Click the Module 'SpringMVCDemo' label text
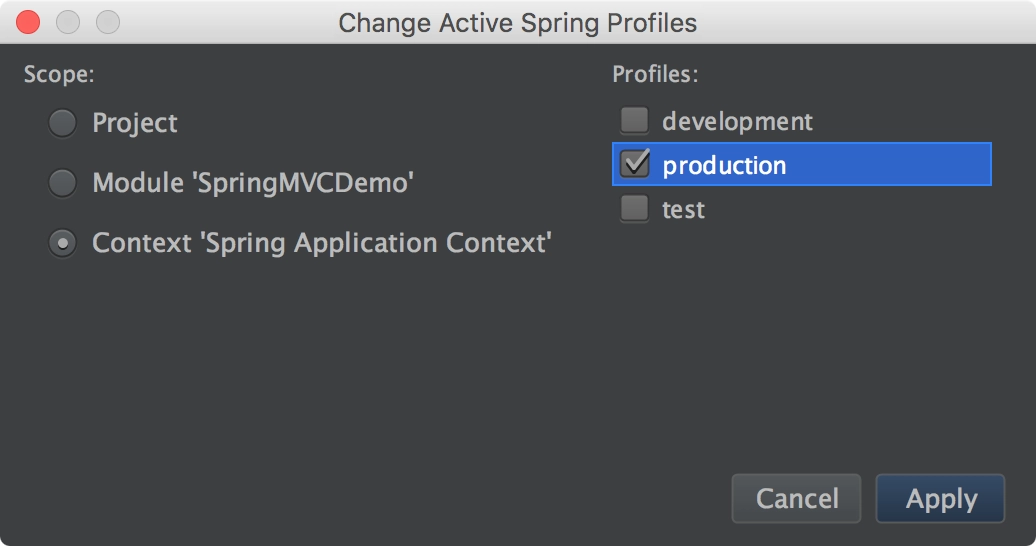1036x546 pixels. 253,183
